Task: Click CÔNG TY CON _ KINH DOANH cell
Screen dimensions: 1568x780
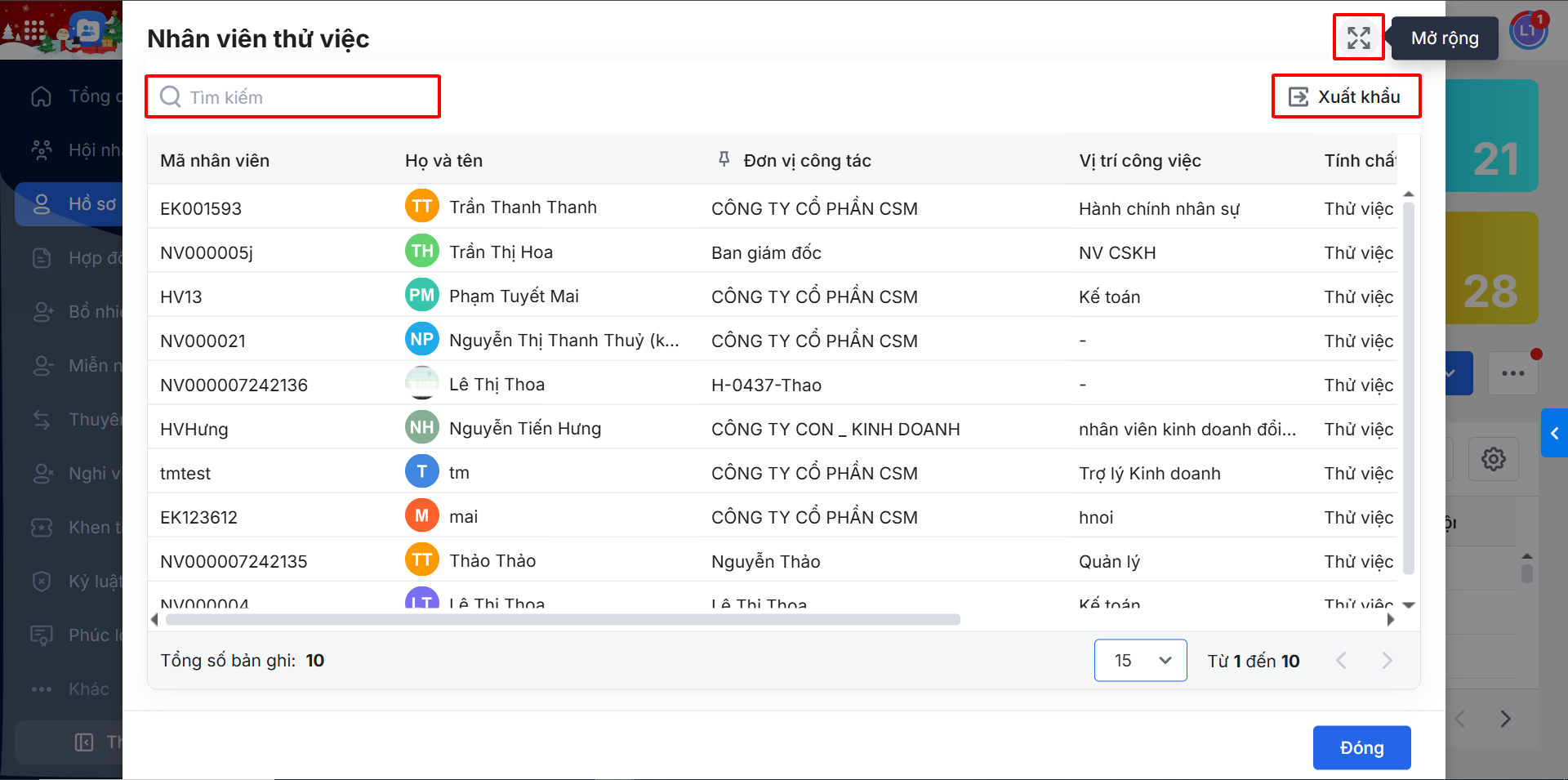Action: click(835, 429)
